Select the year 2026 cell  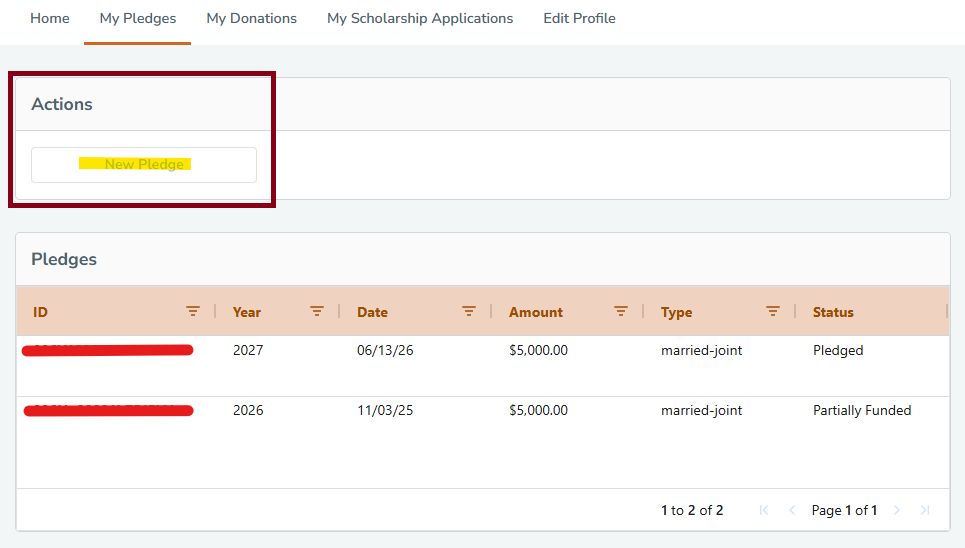(248, 410)
